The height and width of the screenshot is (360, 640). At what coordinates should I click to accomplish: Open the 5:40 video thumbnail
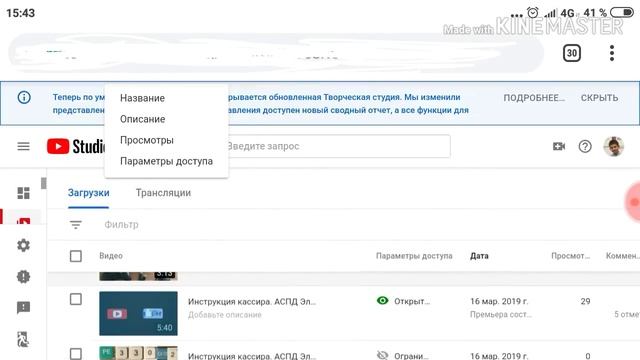[x=138, y=313]
